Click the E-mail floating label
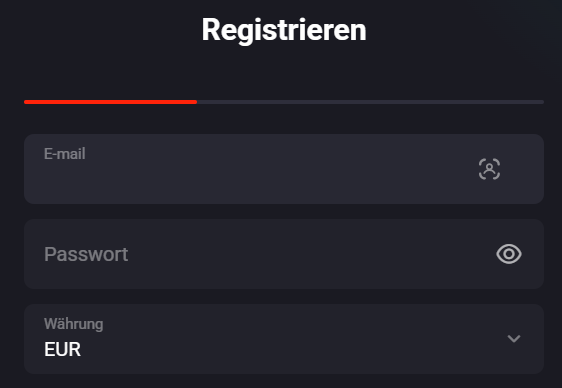The image size is (562, 388). tap(65, 154)
